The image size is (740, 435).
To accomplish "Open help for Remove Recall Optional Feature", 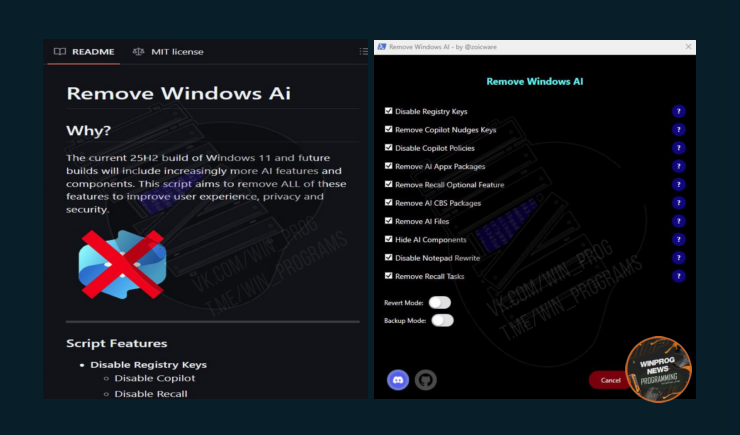I will 679,184.
